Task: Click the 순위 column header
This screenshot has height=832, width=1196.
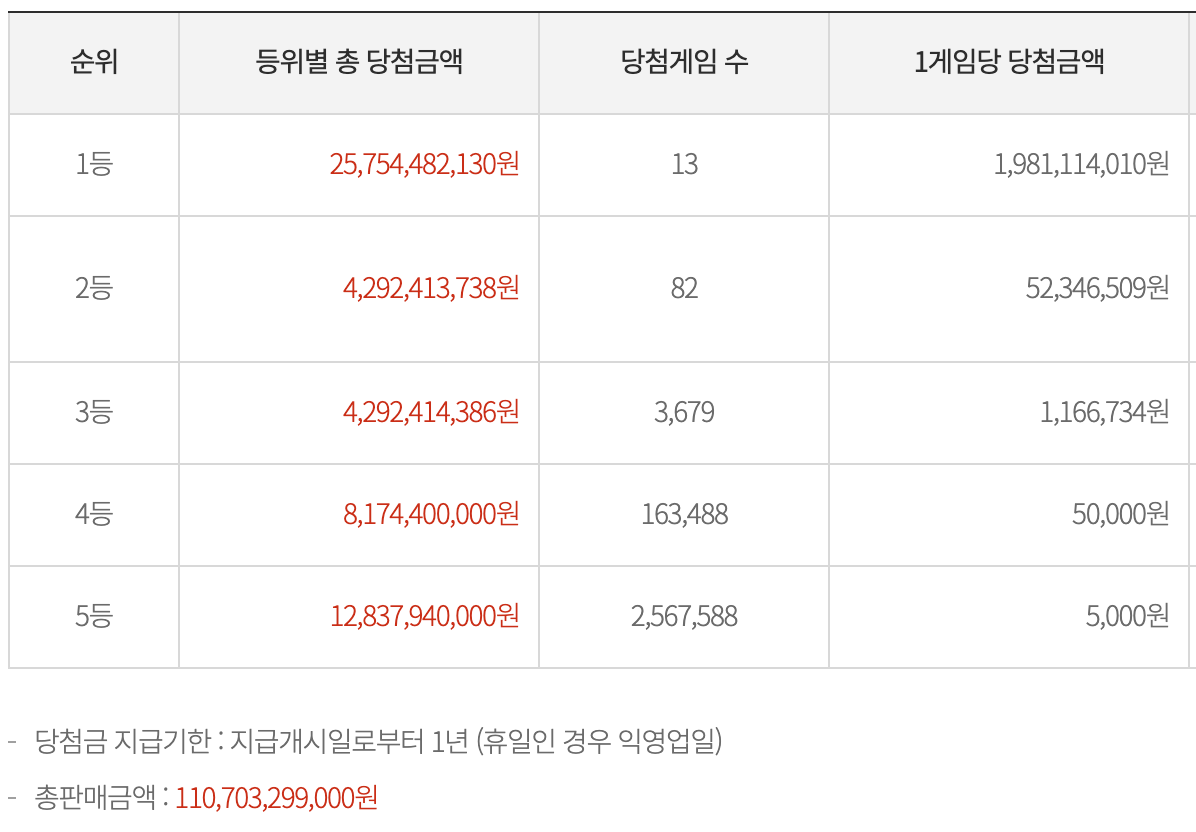Action: [94, 64]
